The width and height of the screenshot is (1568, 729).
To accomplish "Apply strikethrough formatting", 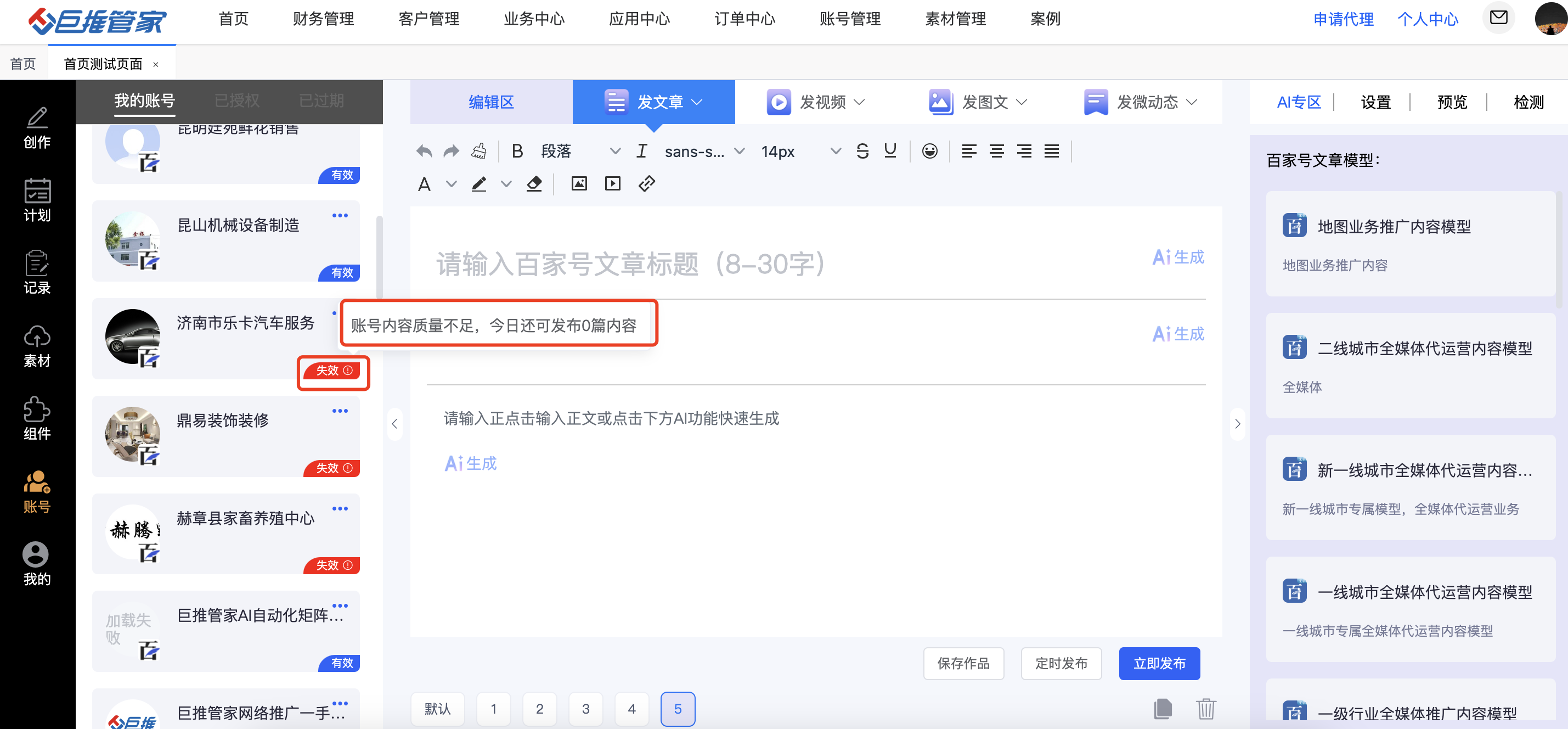I will 862,151.
